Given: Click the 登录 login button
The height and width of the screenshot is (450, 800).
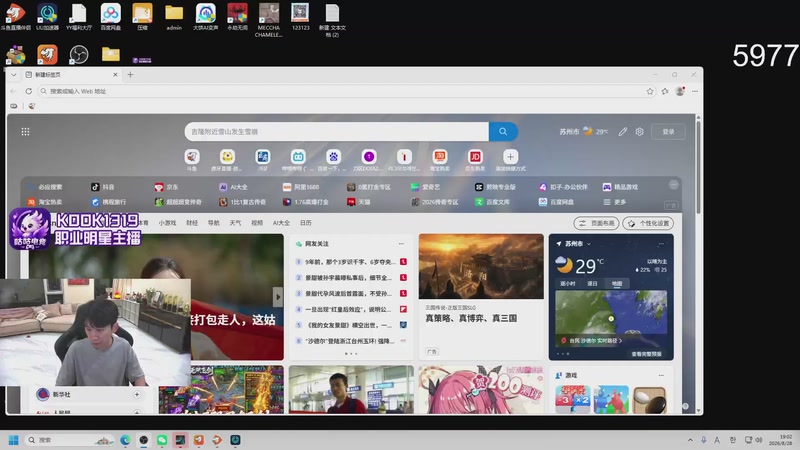Looking at the screenshot, I should tap(668, 132).
